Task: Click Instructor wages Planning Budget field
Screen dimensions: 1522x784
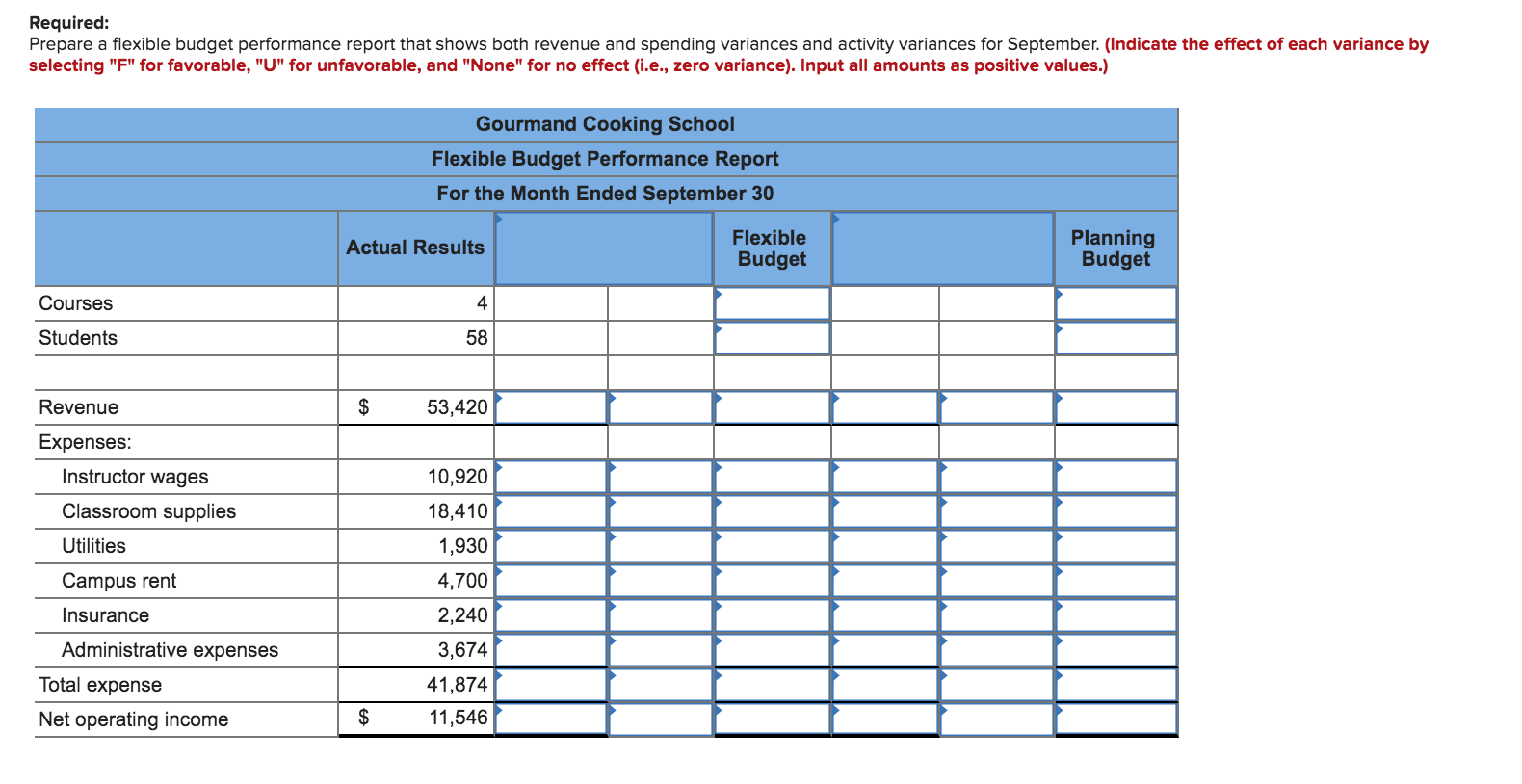Action: point(1115,477)
